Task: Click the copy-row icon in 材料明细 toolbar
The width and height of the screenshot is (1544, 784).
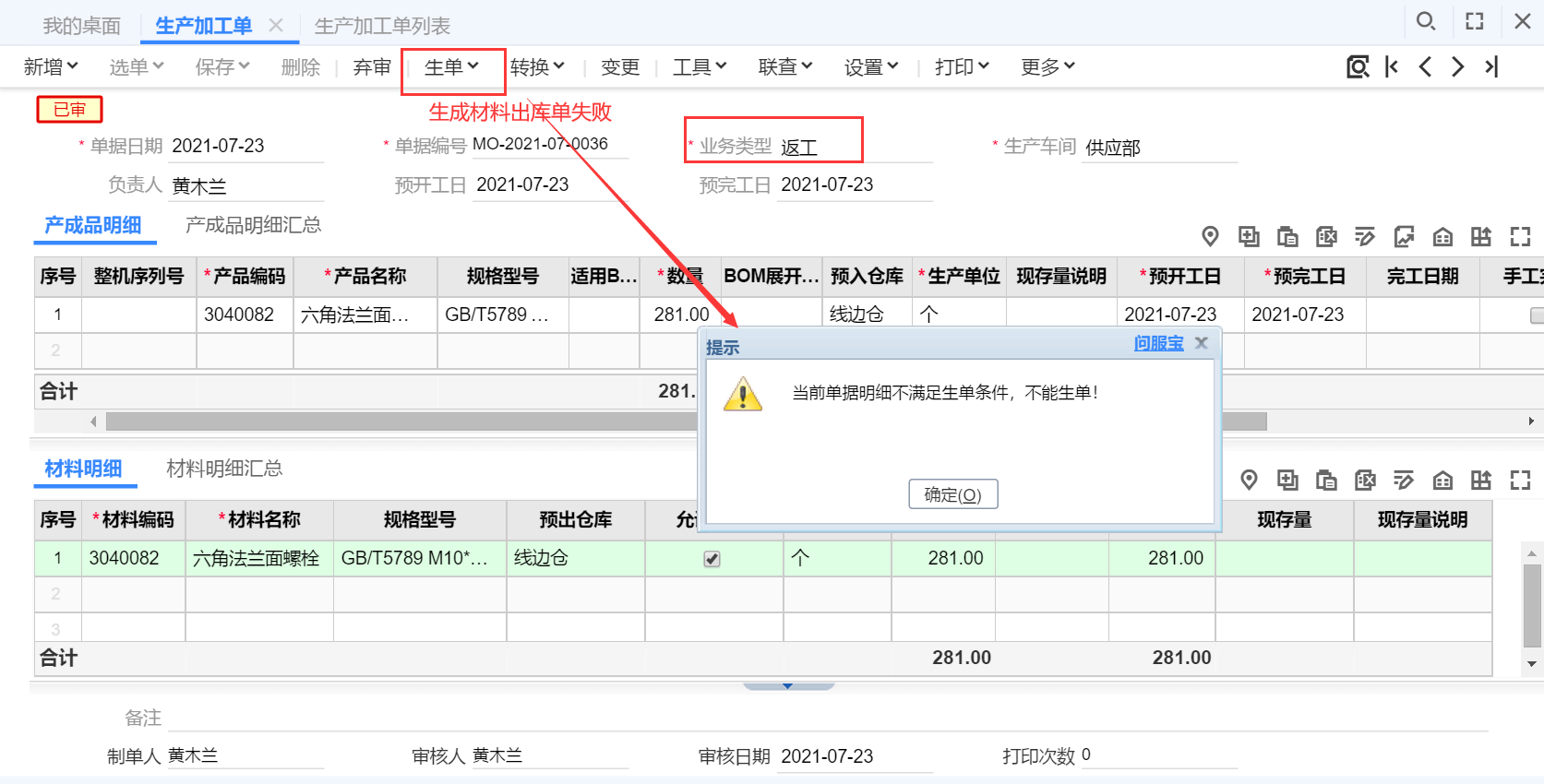Action: (1326, 480)
